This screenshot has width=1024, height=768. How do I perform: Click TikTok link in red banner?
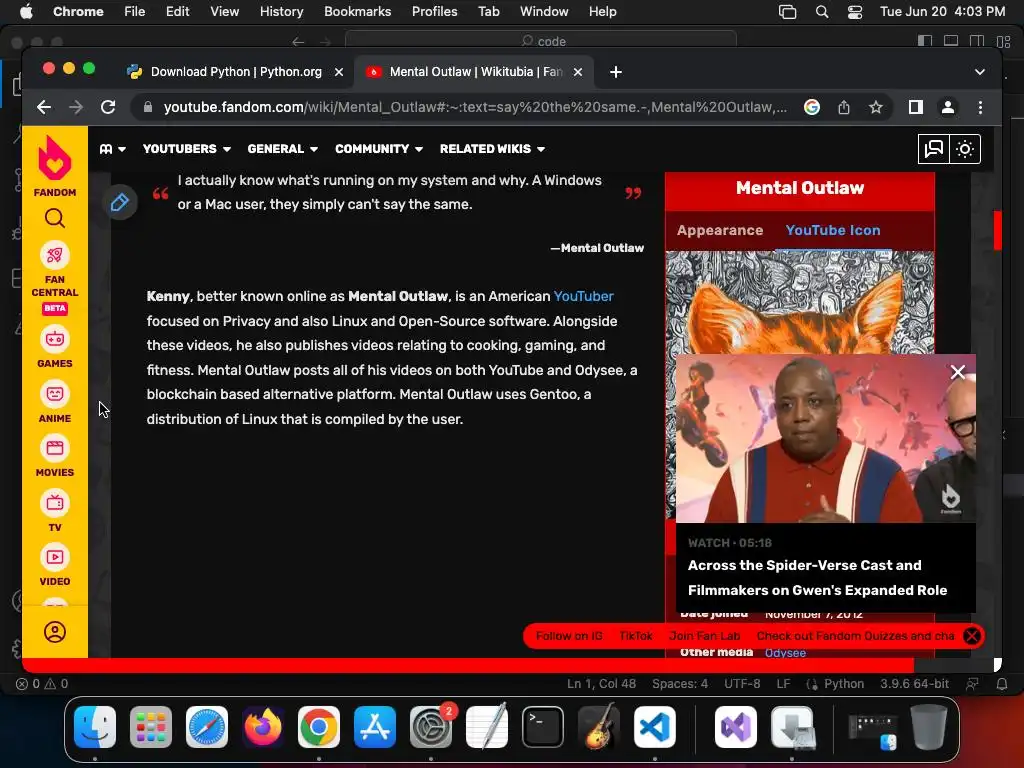pyautogui.click(x=635, y=635)
